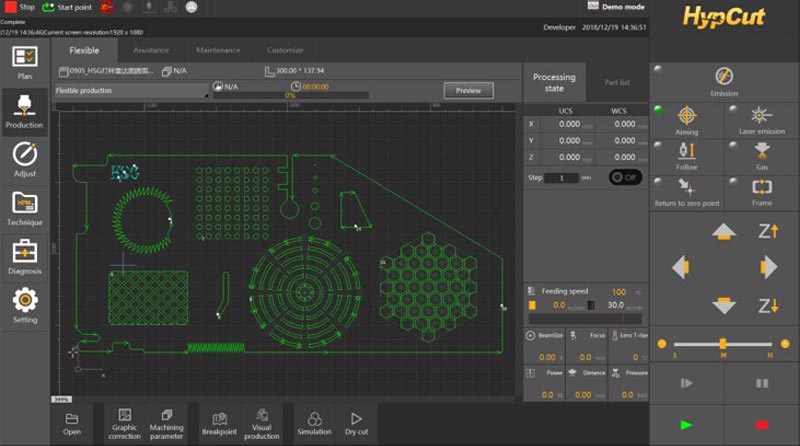This screenshot has height=446, width=800.
Task: Click the Preview button
Action: [468, 90]
